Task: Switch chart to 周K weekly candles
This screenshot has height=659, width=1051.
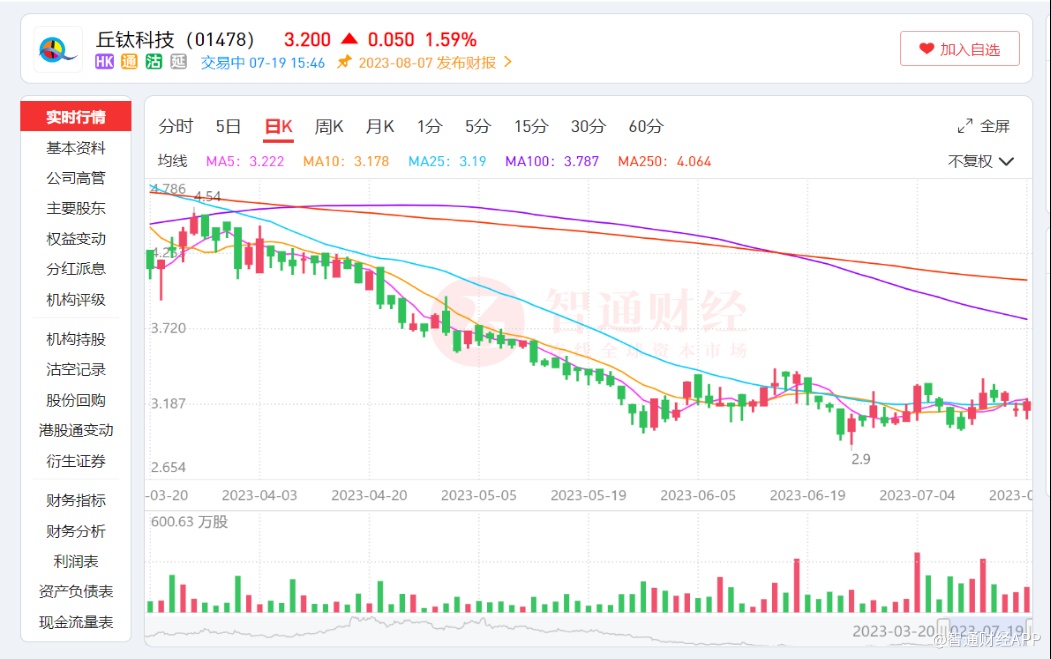Action: tap(329, 126)
